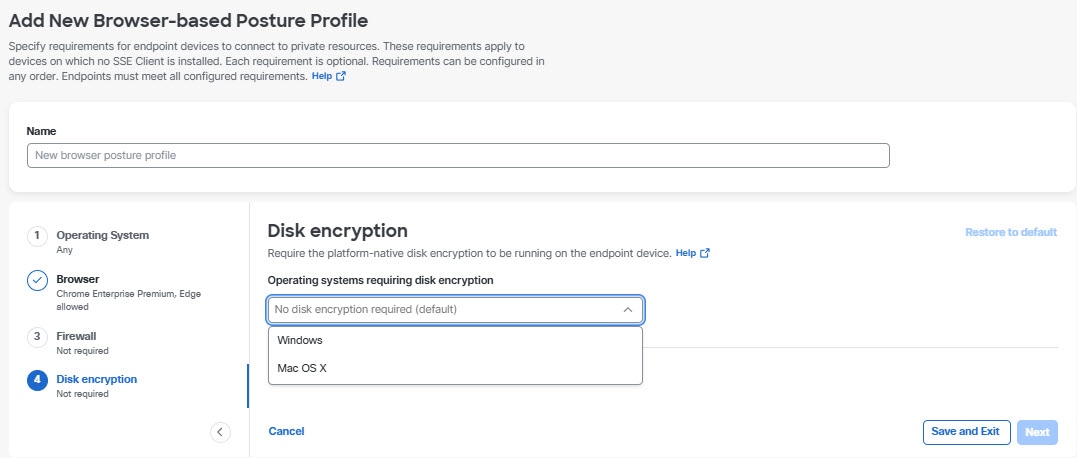The height and width of the screenshot is (458, 1077).
Task: Click the step 1 circle icon
Action: [x=37, y=236]
